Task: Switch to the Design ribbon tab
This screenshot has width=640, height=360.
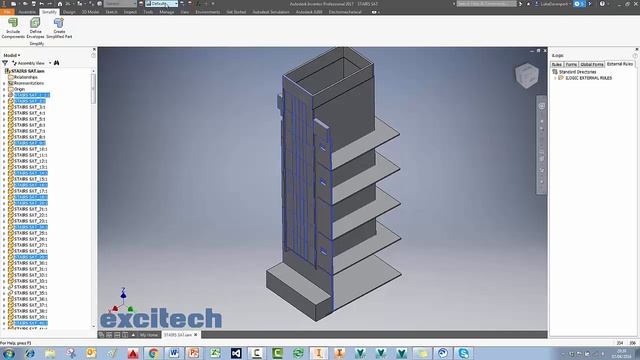Action: pos(69,12)
